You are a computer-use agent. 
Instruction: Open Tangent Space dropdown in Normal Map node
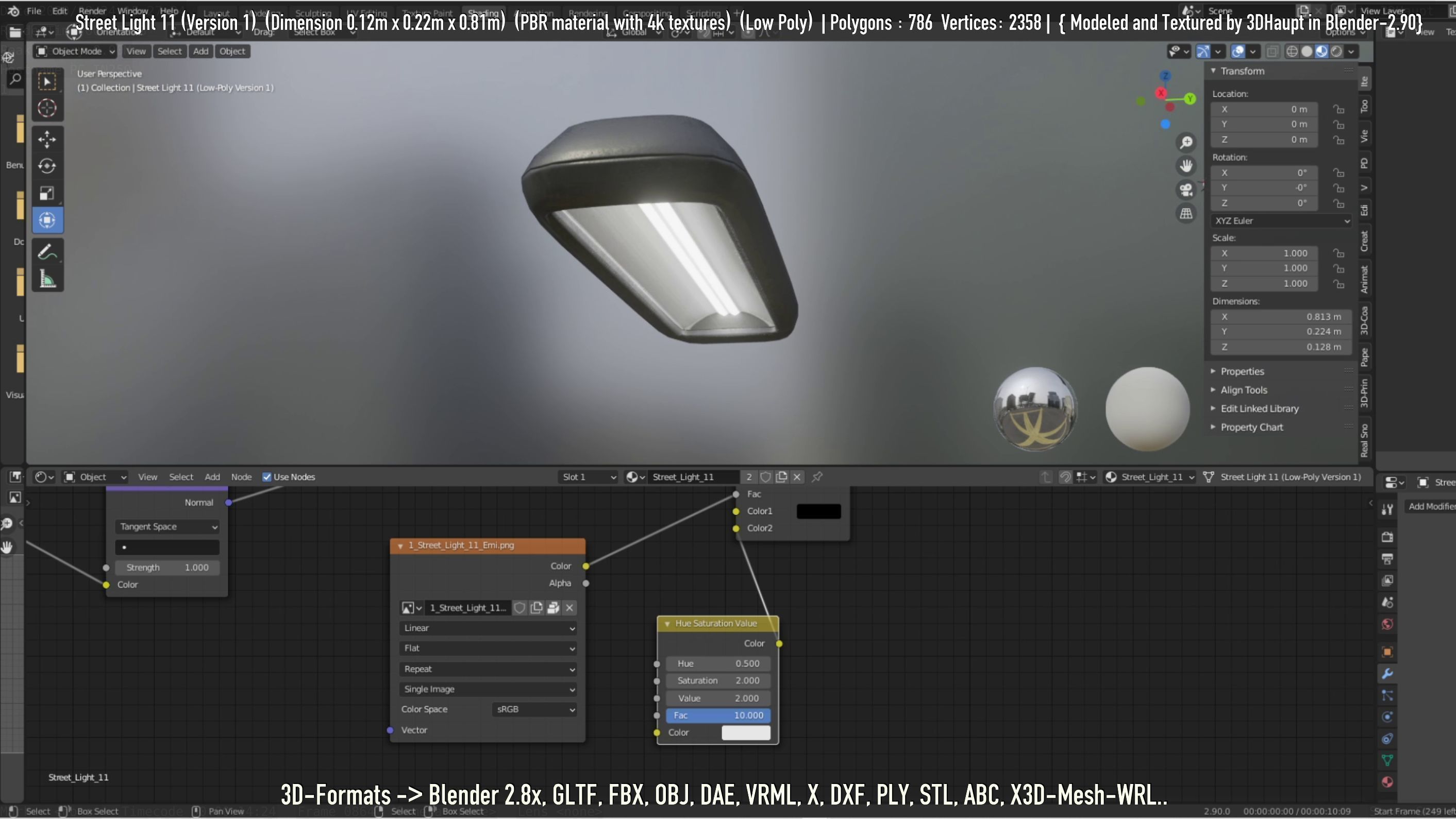(x=168, y=526)
